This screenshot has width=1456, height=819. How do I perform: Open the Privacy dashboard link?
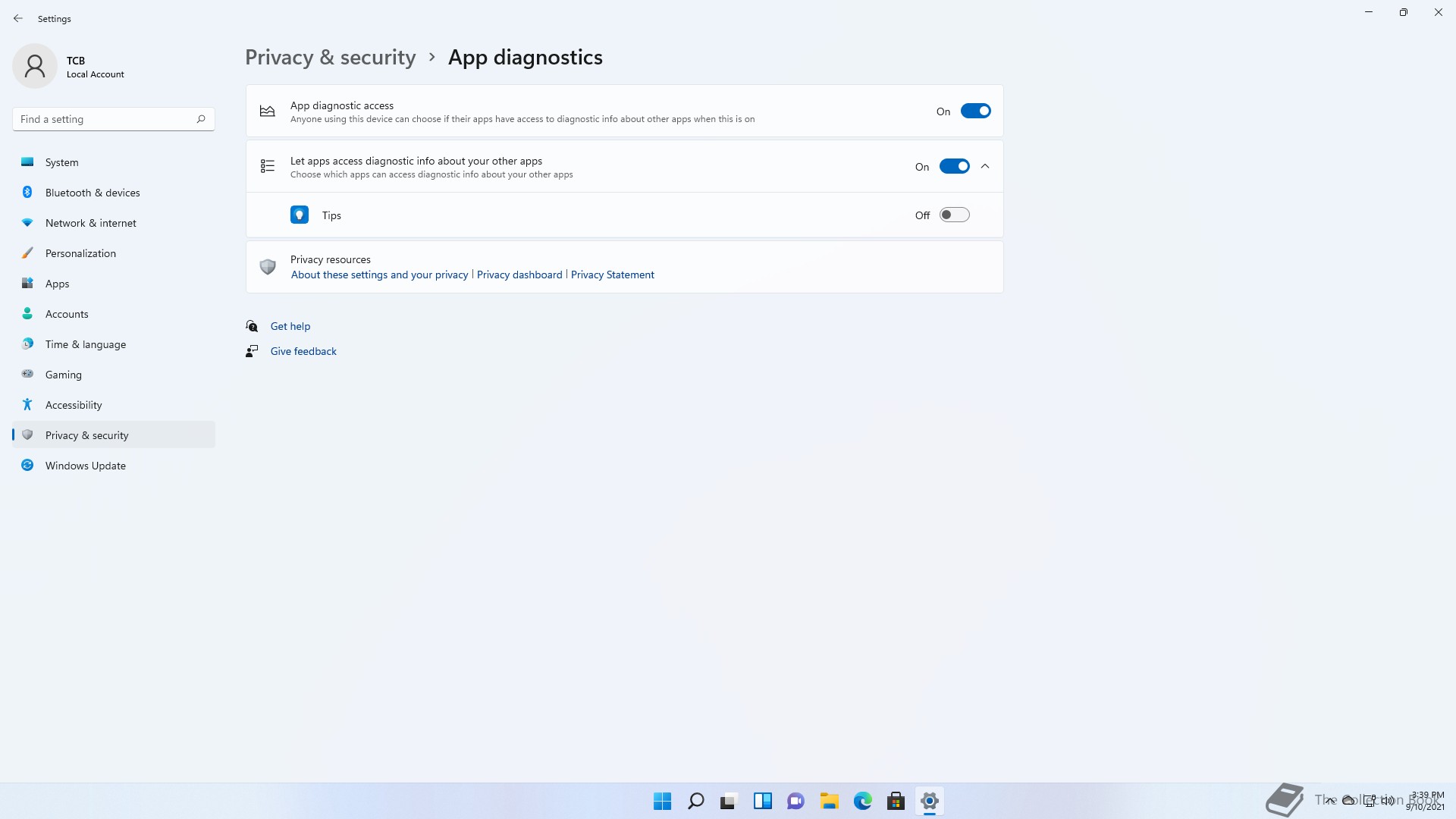pyautogui.click(x=519, y=275)
